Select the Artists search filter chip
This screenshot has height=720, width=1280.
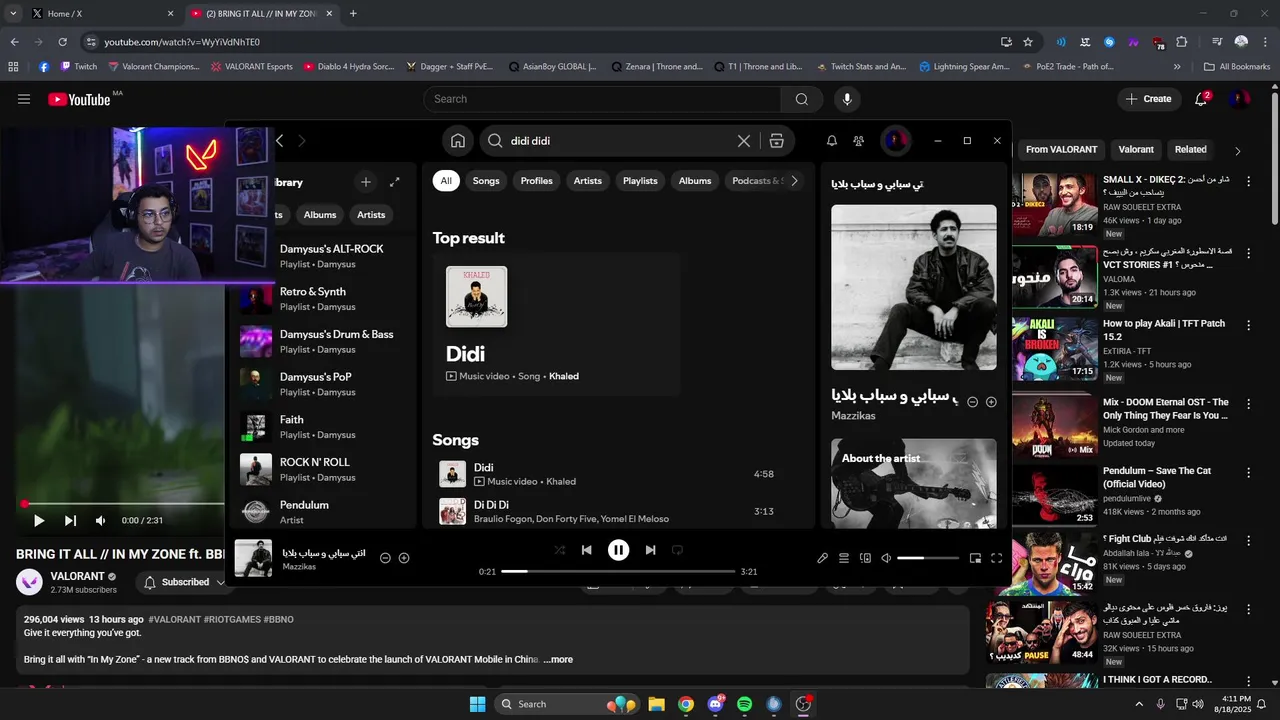588,181
